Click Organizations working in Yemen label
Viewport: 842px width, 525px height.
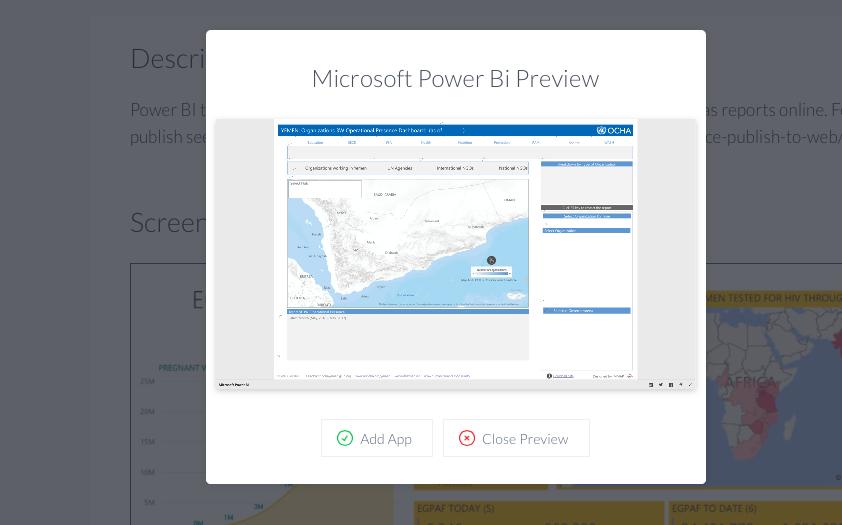point(336,168)
